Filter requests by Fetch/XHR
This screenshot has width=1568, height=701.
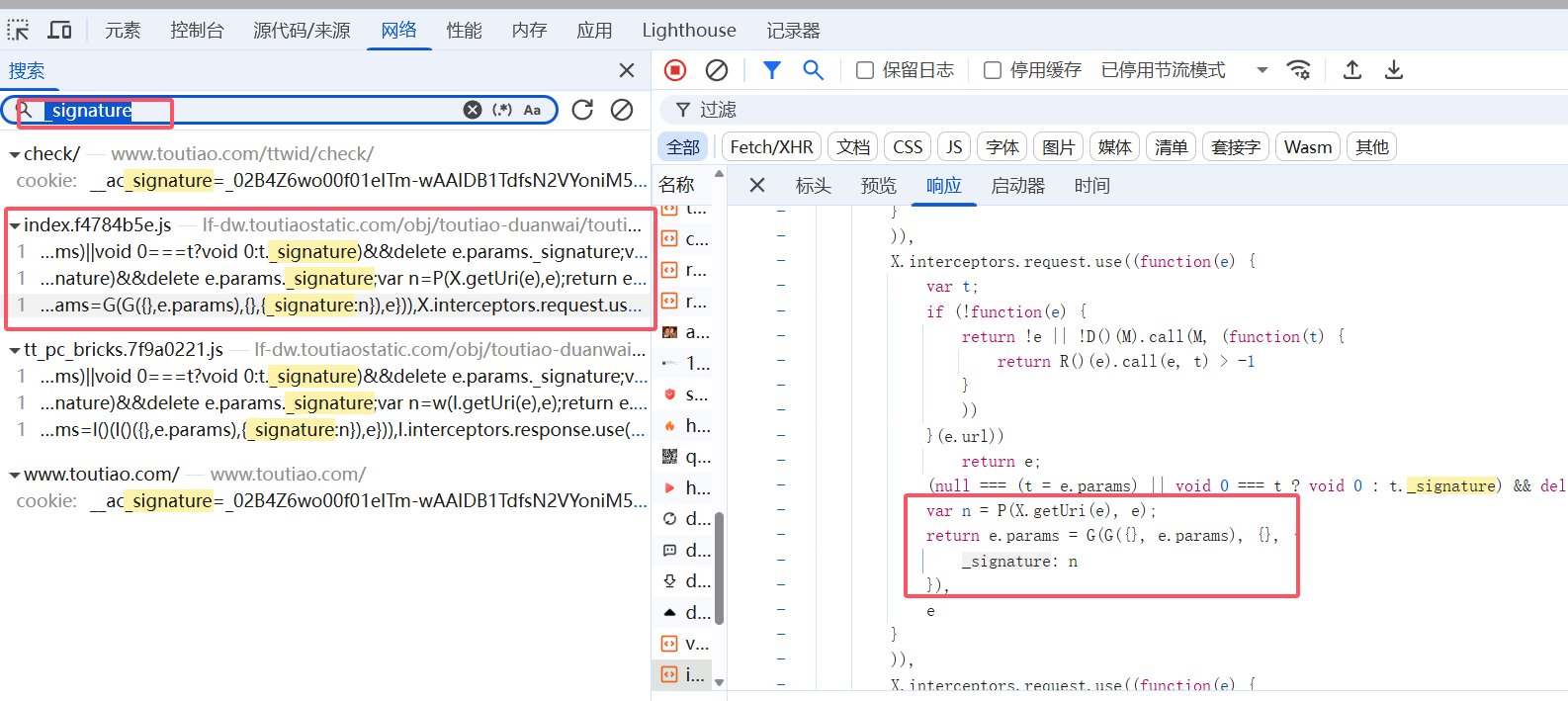coord(771,147)
